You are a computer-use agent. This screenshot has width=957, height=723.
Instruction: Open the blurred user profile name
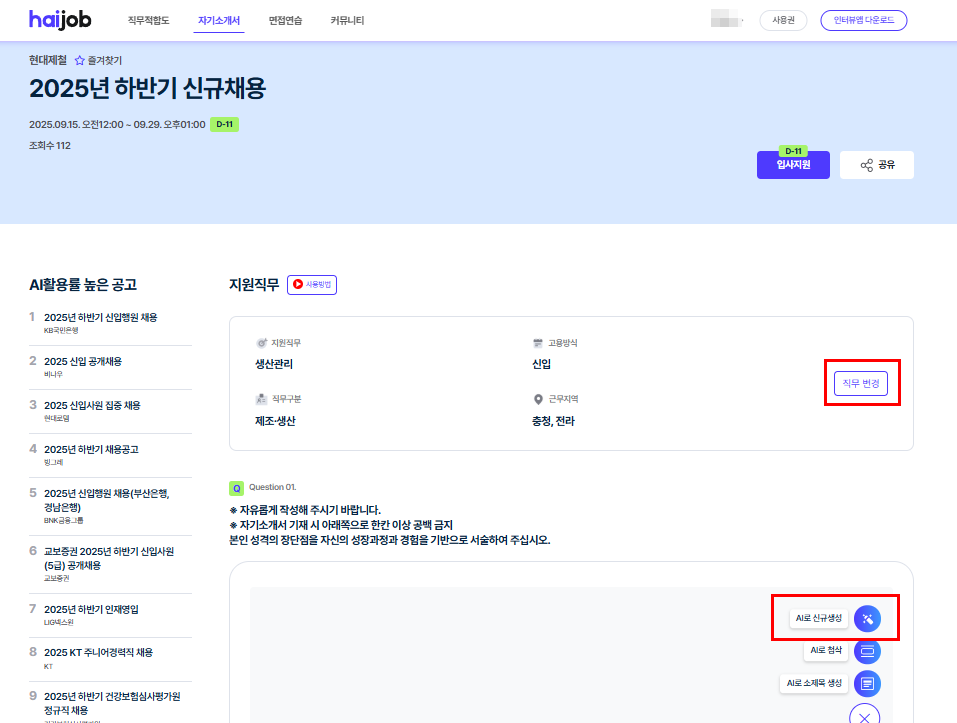pyautogui.click(x=726, y=20)
